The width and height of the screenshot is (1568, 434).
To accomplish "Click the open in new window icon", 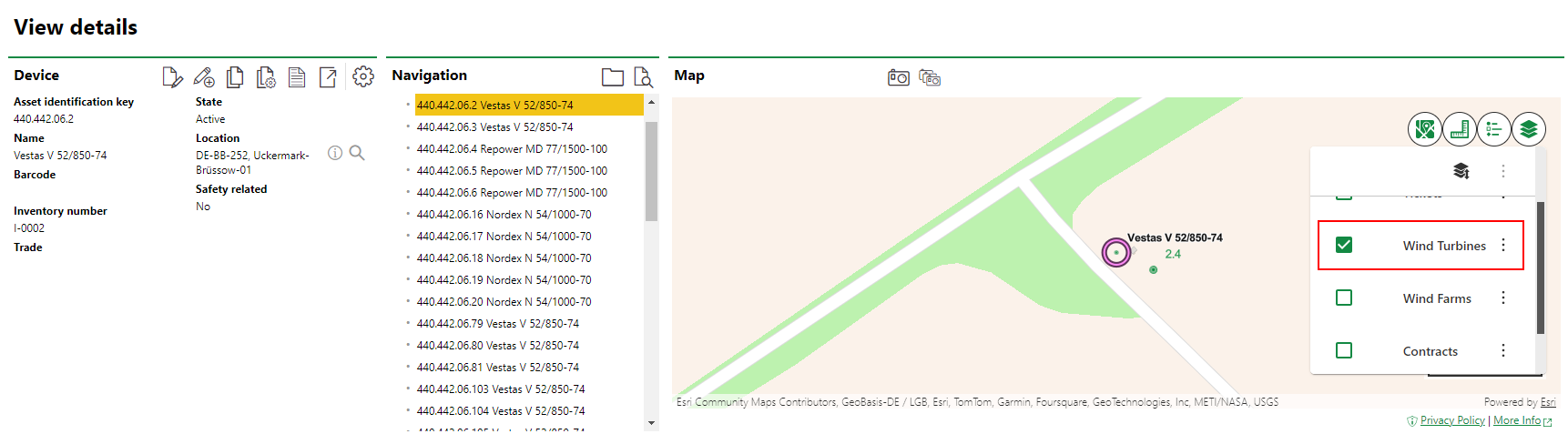I will point(328,77).
